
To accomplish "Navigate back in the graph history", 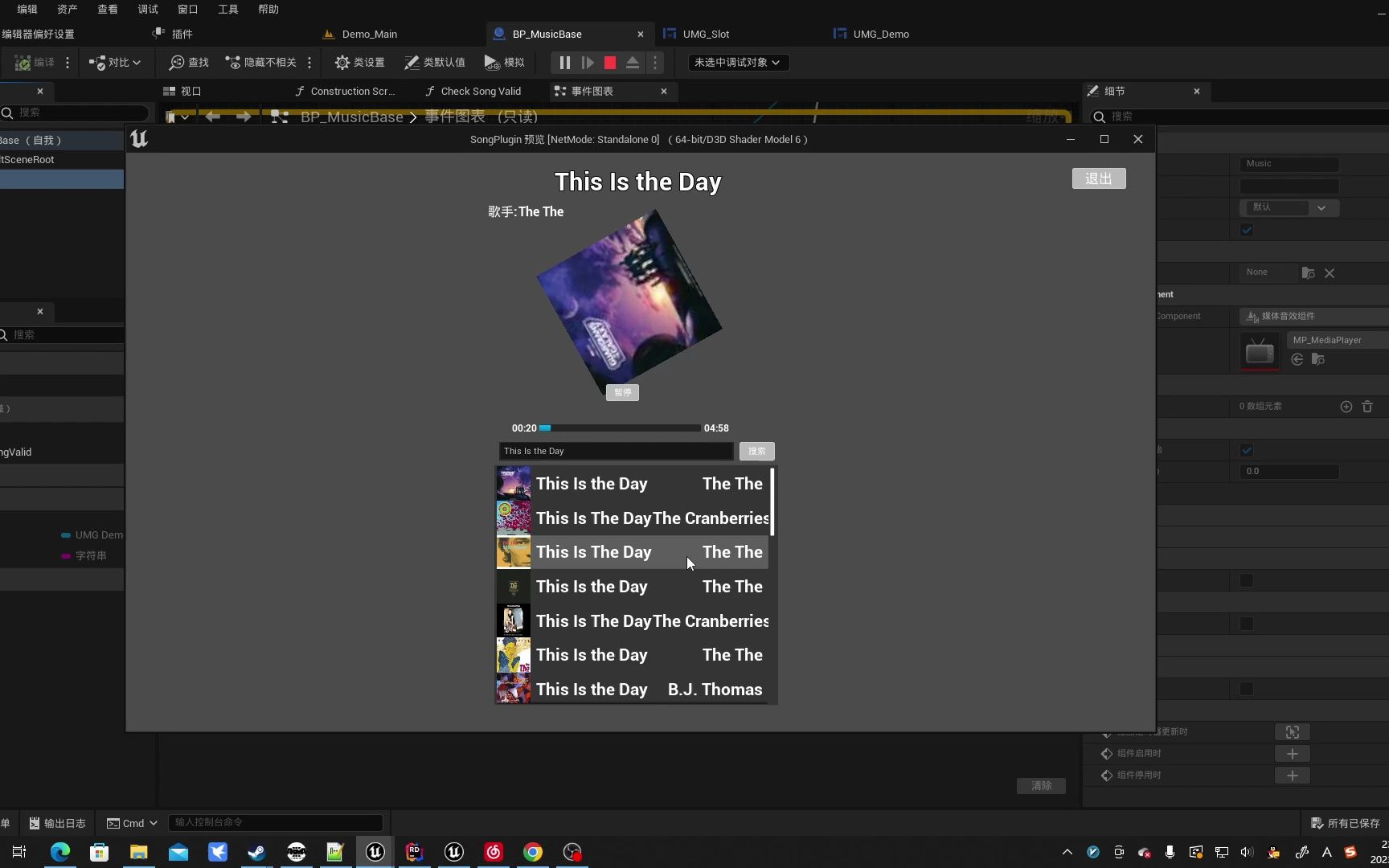I will coord(212,117).
